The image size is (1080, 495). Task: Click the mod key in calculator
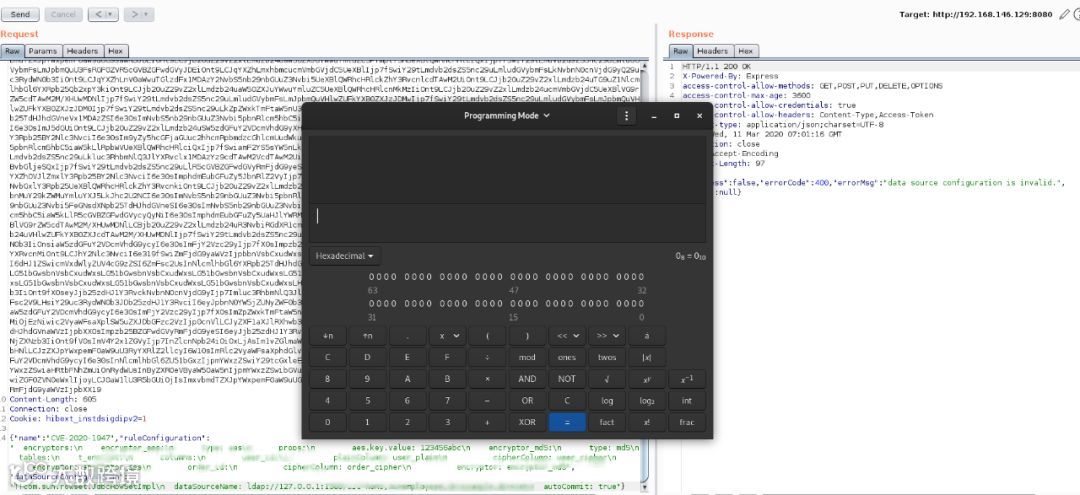tap(527, 357)
